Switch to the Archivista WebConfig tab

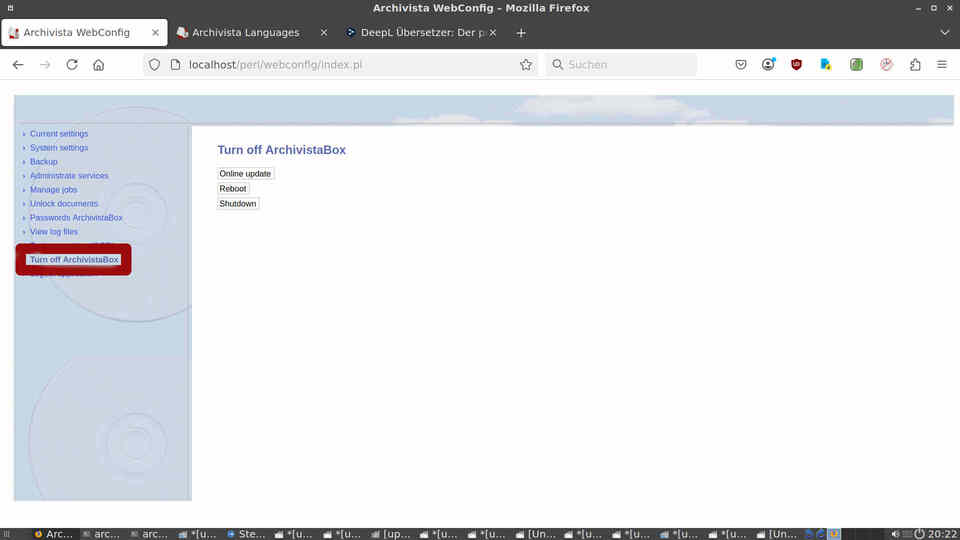pyautogui.click(x=84, y=33)
